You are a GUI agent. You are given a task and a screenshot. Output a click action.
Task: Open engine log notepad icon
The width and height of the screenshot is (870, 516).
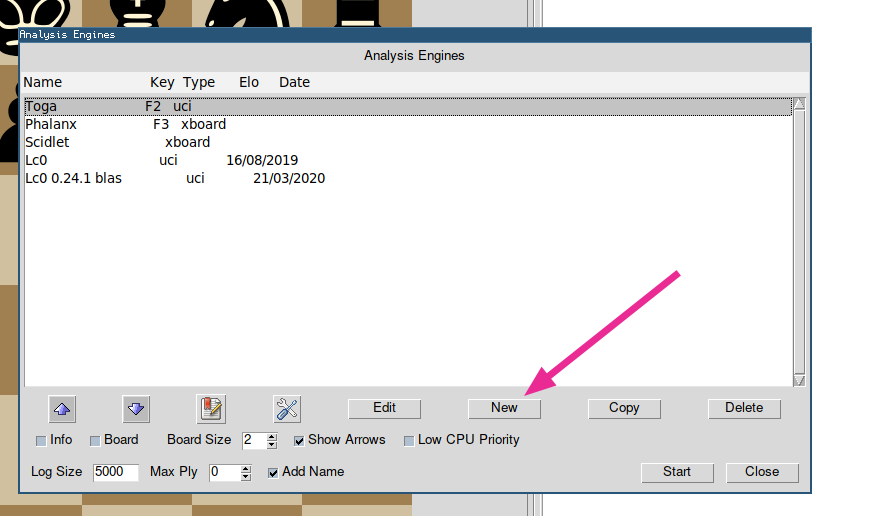click(211, 408)
